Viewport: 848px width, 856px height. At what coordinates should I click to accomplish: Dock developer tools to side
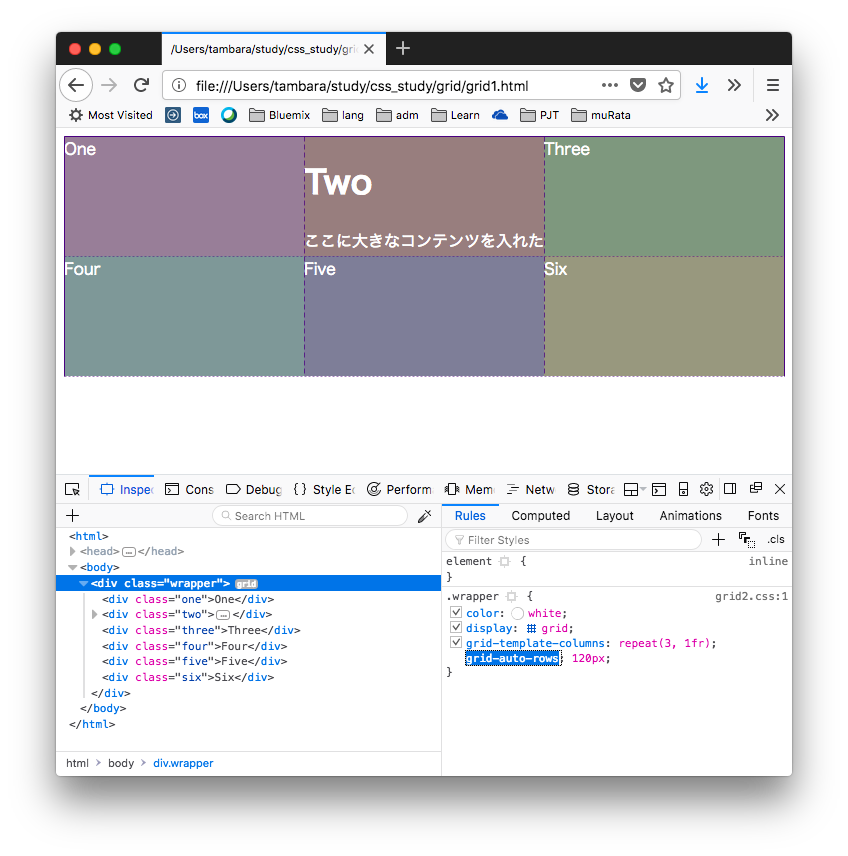730,489
